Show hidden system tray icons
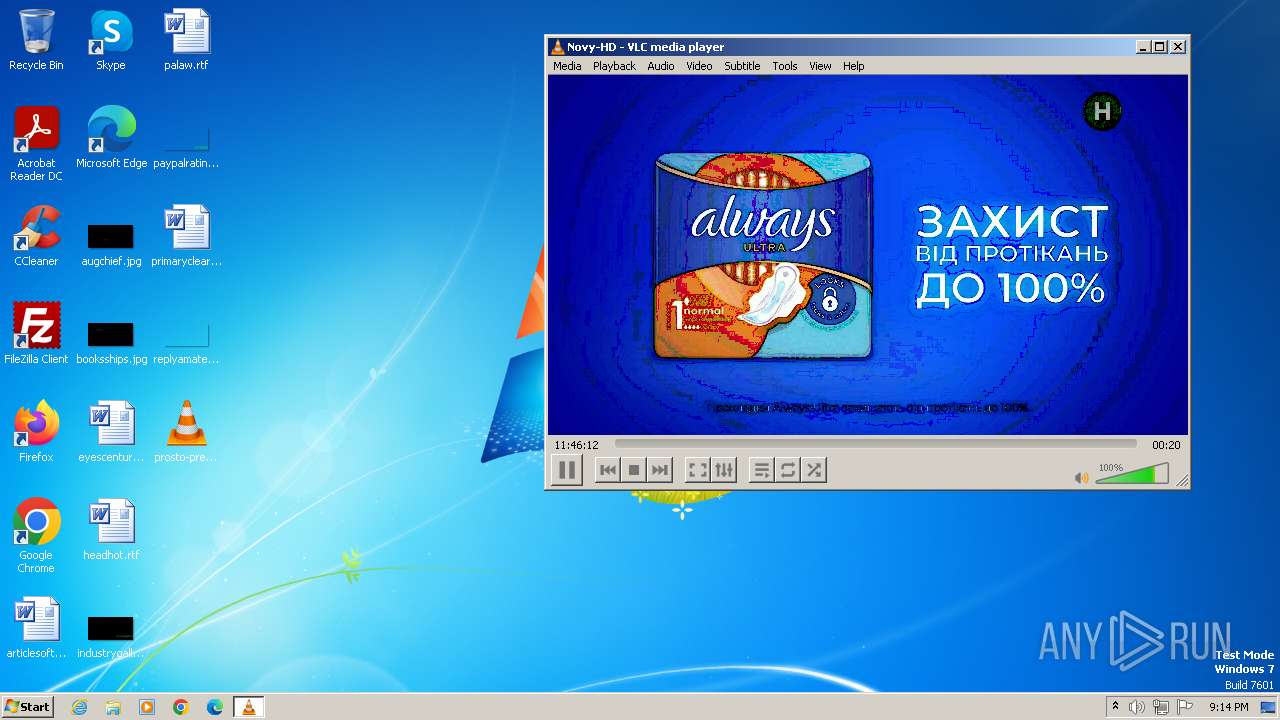1280x720 pixels. pos(1115,707)
